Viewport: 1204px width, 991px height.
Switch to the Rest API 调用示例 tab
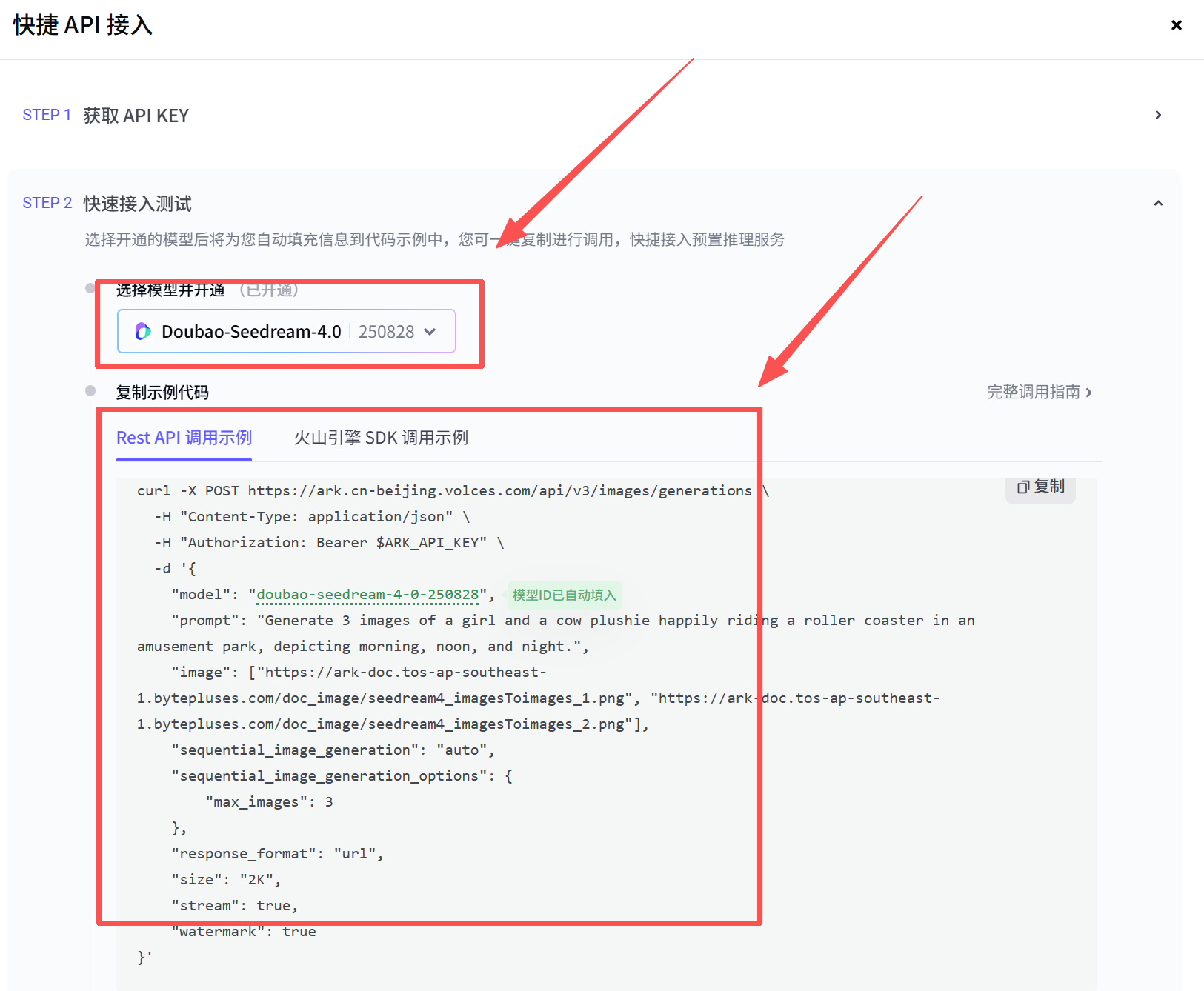click(184, 438)
